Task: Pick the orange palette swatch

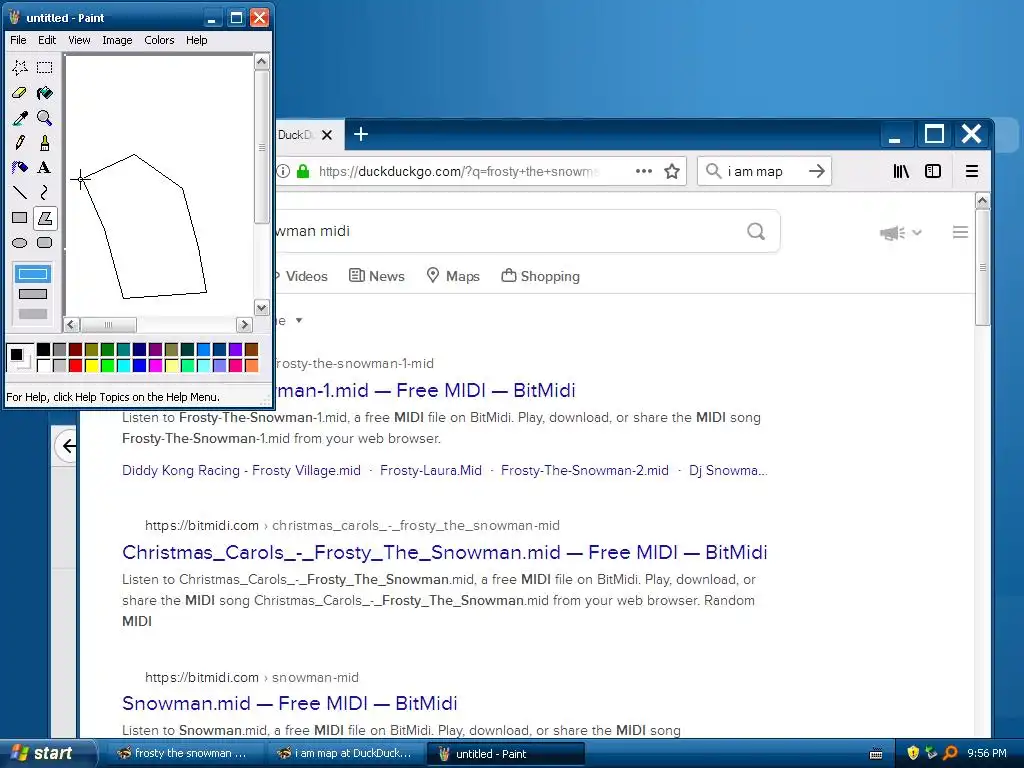Action: [251, 366]
